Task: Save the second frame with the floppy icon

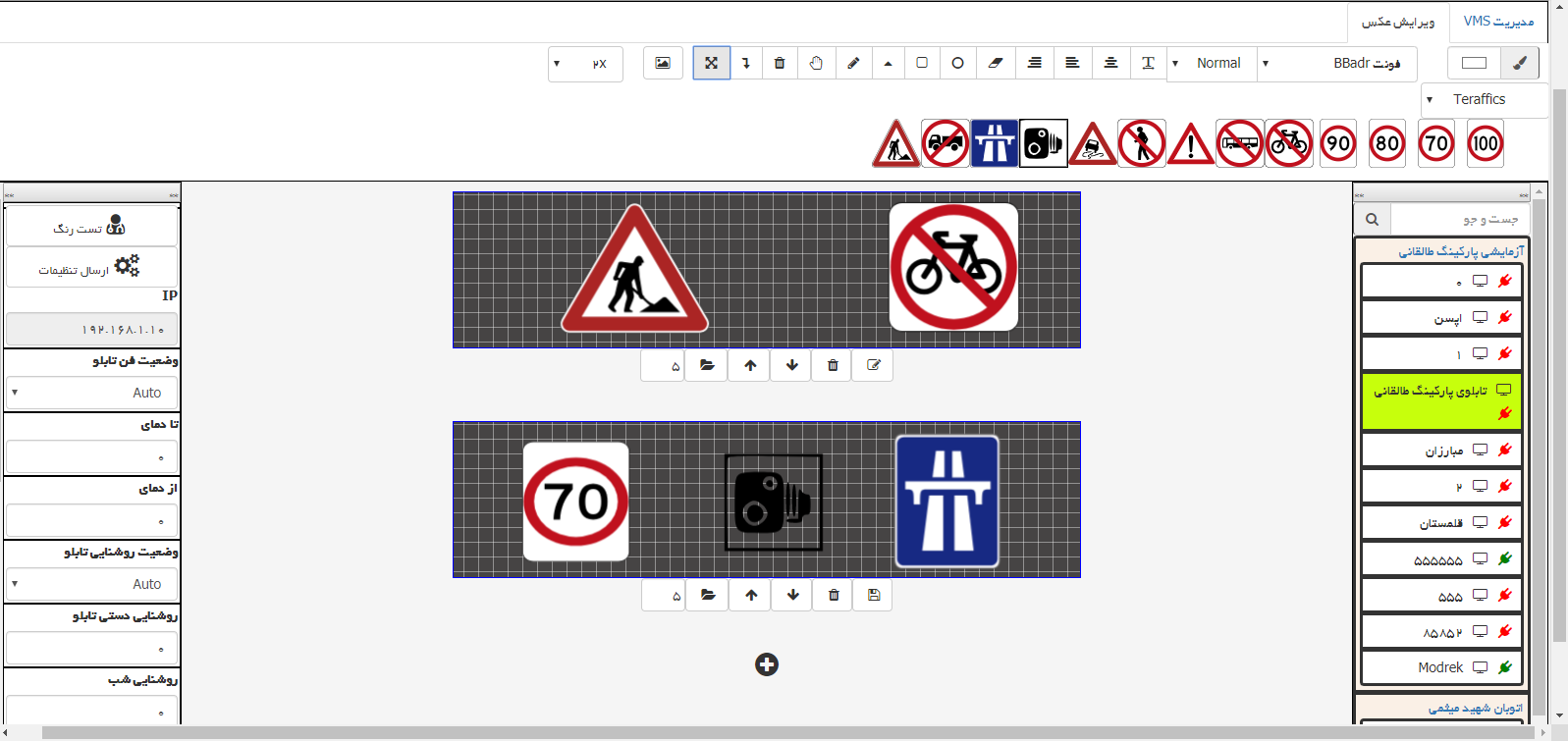Action: coord(874,595)
